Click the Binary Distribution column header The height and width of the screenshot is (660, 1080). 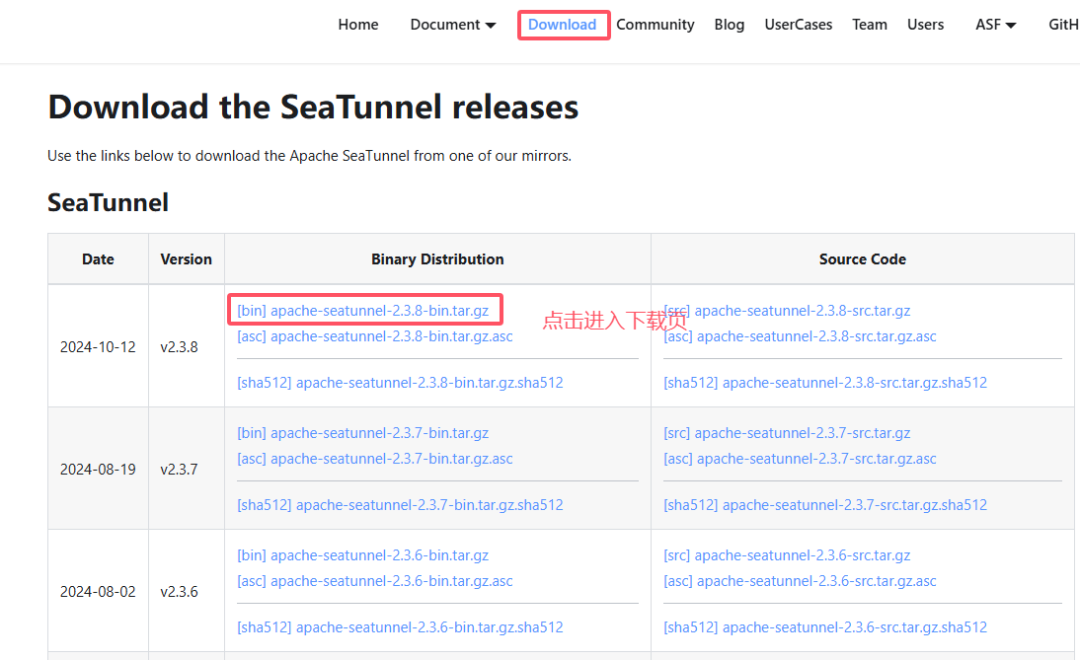(x=437, y=259)
